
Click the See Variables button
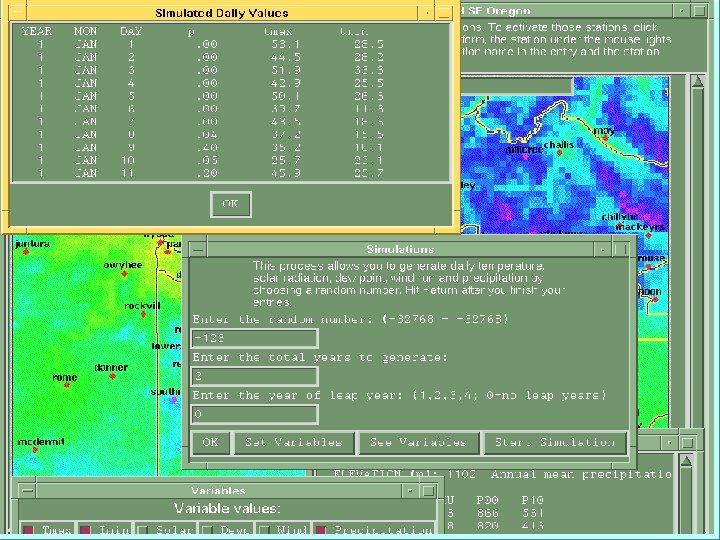[x=418, y=442]
